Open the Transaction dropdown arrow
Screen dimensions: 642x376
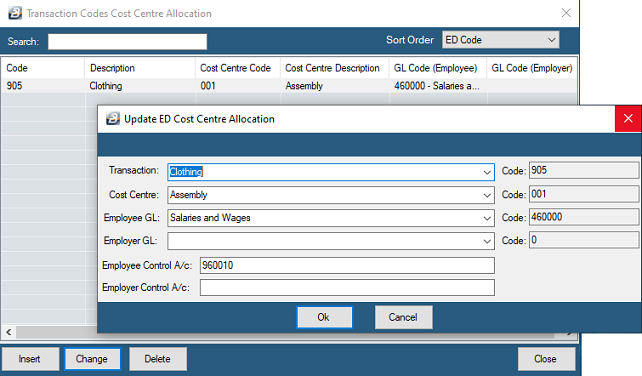point(487,172)
